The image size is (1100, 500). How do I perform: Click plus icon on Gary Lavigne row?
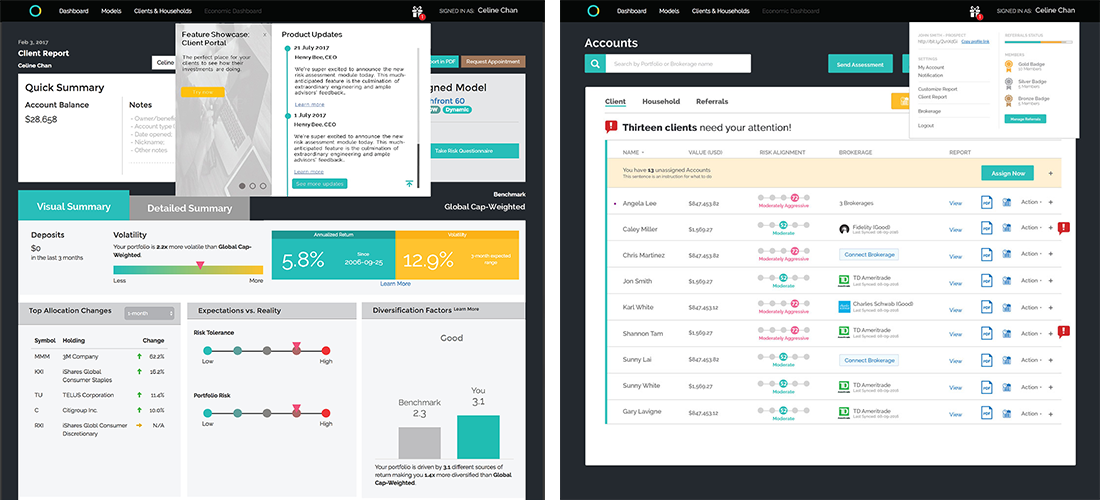(1050, 410)
